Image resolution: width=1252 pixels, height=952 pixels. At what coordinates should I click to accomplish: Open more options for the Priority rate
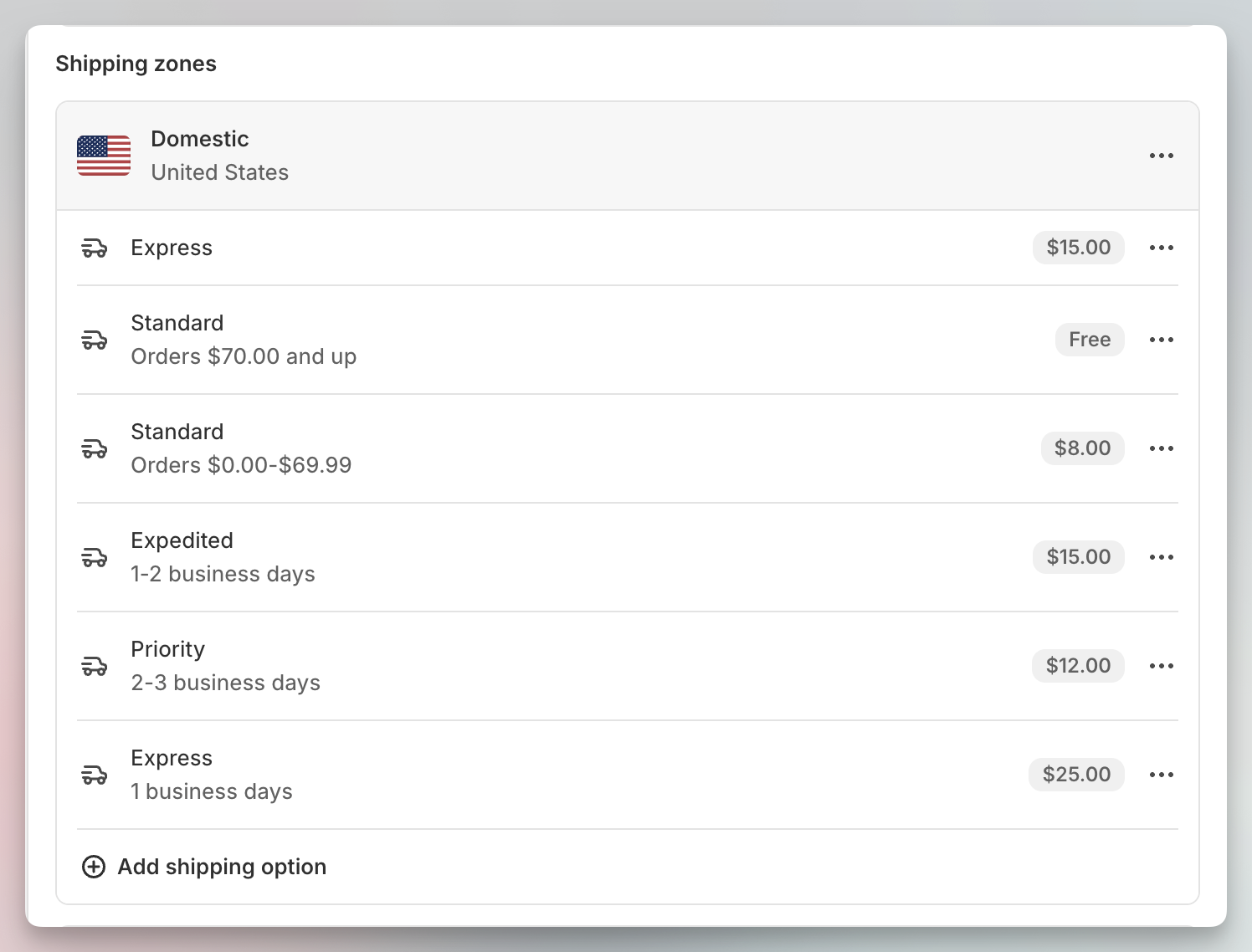(x=1161, y=666)
